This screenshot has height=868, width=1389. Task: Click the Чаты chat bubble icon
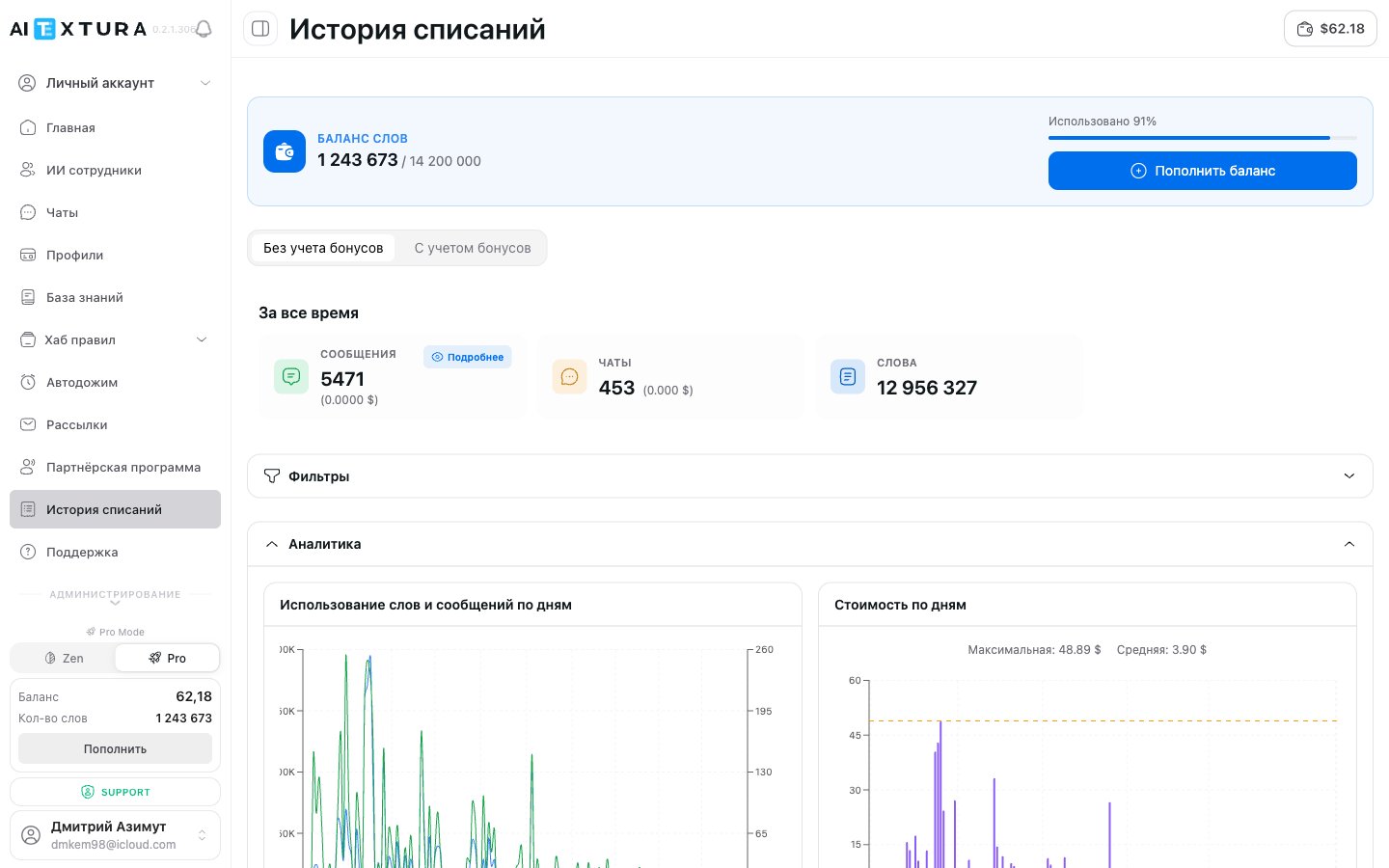[28, 212]
